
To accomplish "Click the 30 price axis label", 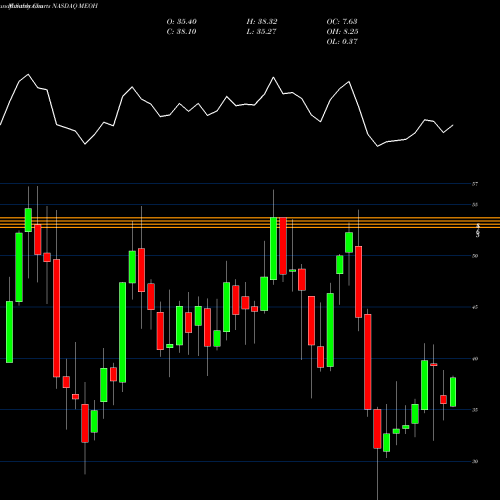I will click(x=475, y=461).
